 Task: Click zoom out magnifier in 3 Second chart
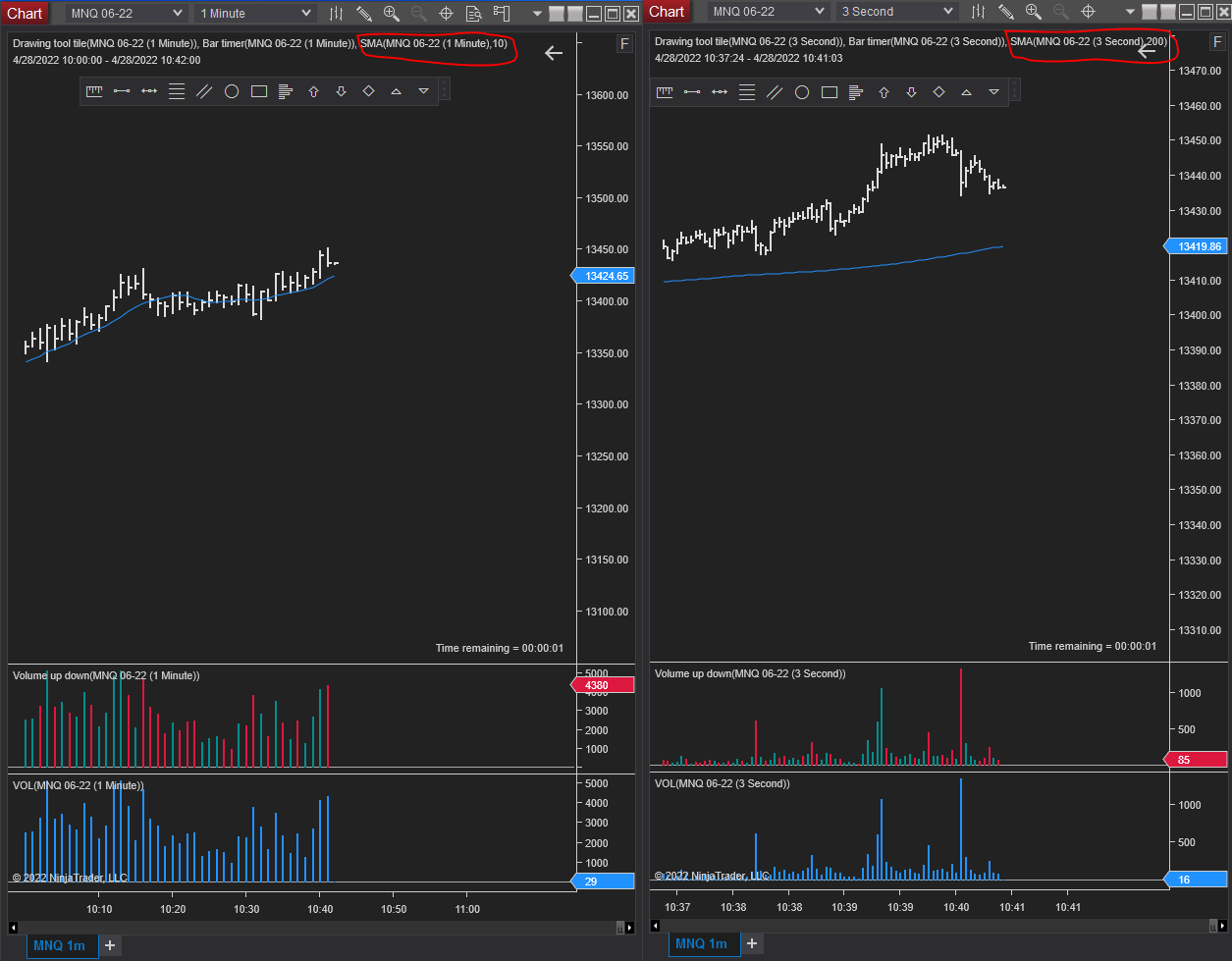pos(1060,12)
